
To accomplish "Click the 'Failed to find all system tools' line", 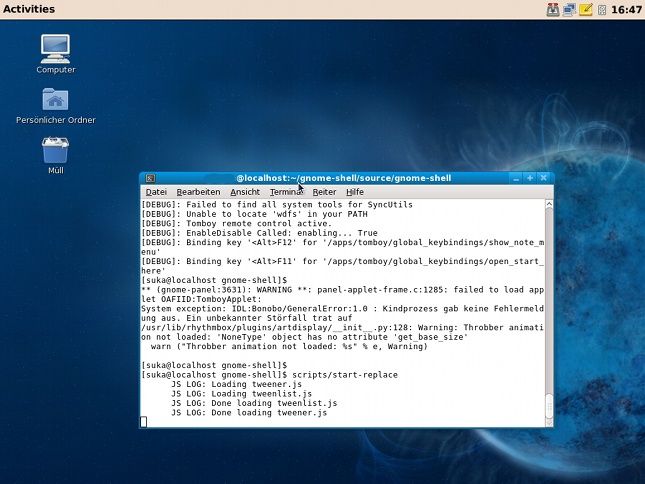I will click(x=277, y=204).
